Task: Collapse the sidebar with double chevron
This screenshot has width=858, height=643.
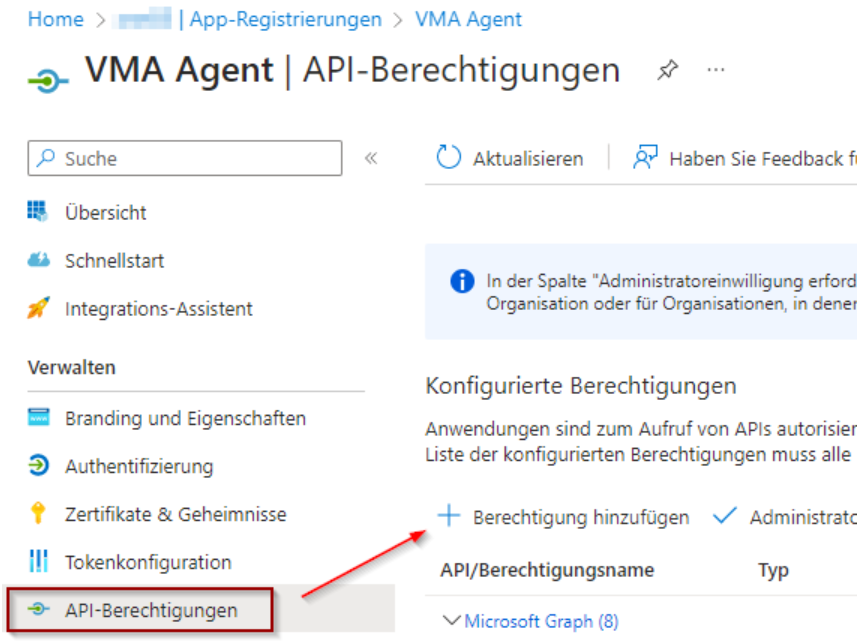Action: [x=371, y=158]
